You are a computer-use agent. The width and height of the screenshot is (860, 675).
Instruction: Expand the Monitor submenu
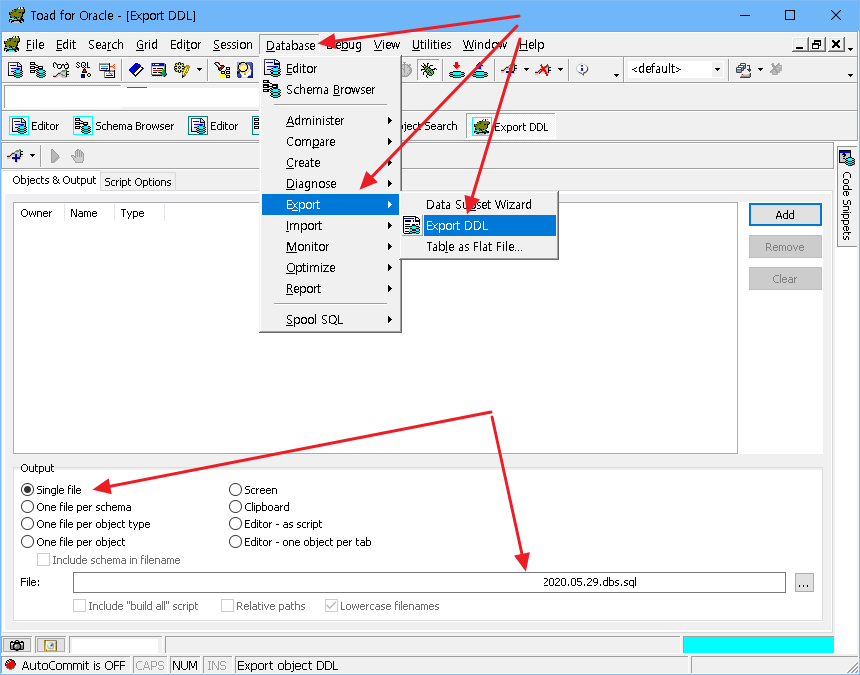click(x=330, y=247)
